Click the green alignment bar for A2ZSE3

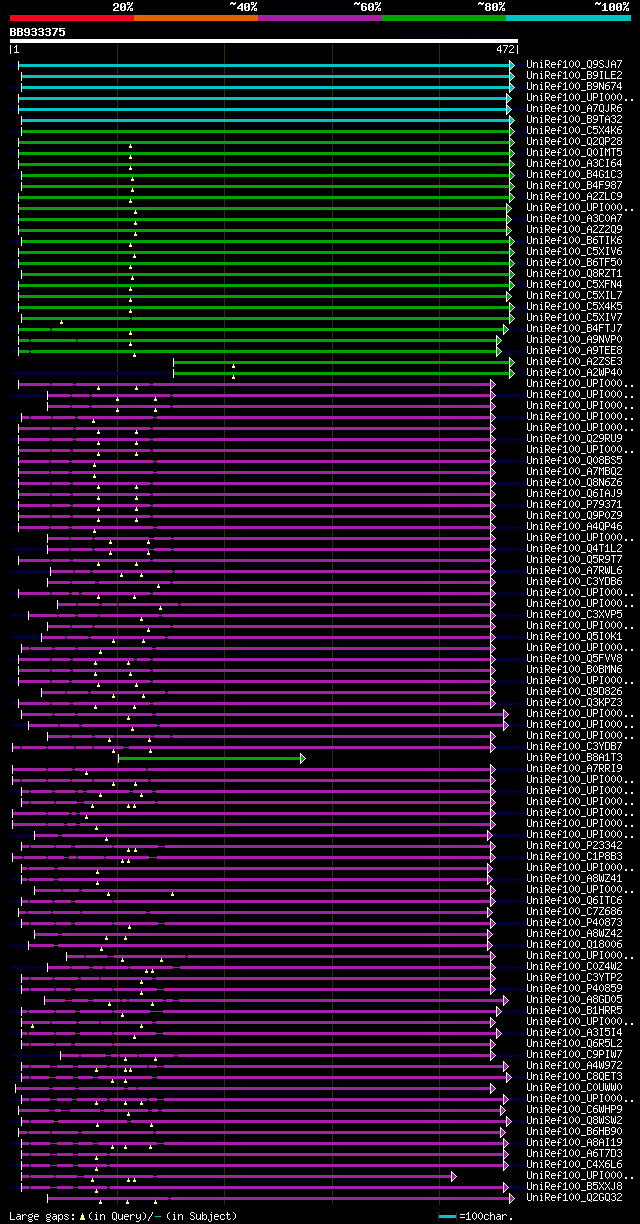[343, 362]
